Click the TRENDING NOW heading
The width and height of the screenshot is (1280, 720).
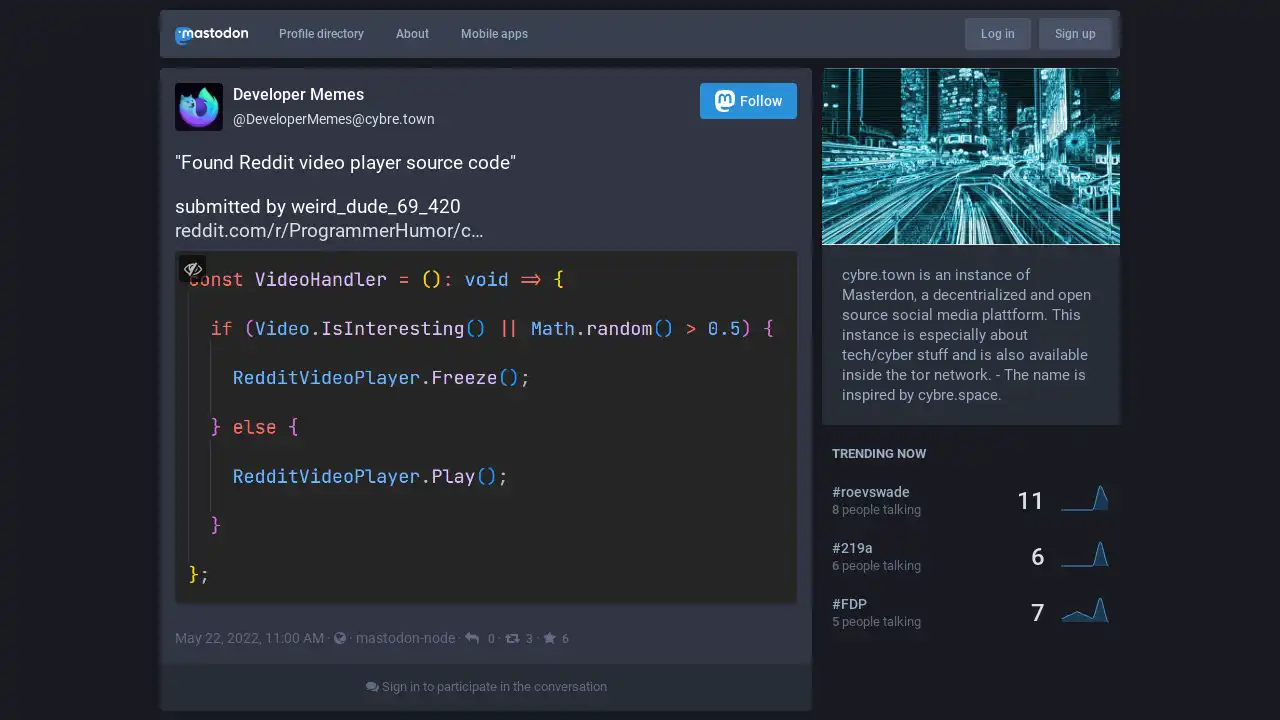tap(879, 454)
